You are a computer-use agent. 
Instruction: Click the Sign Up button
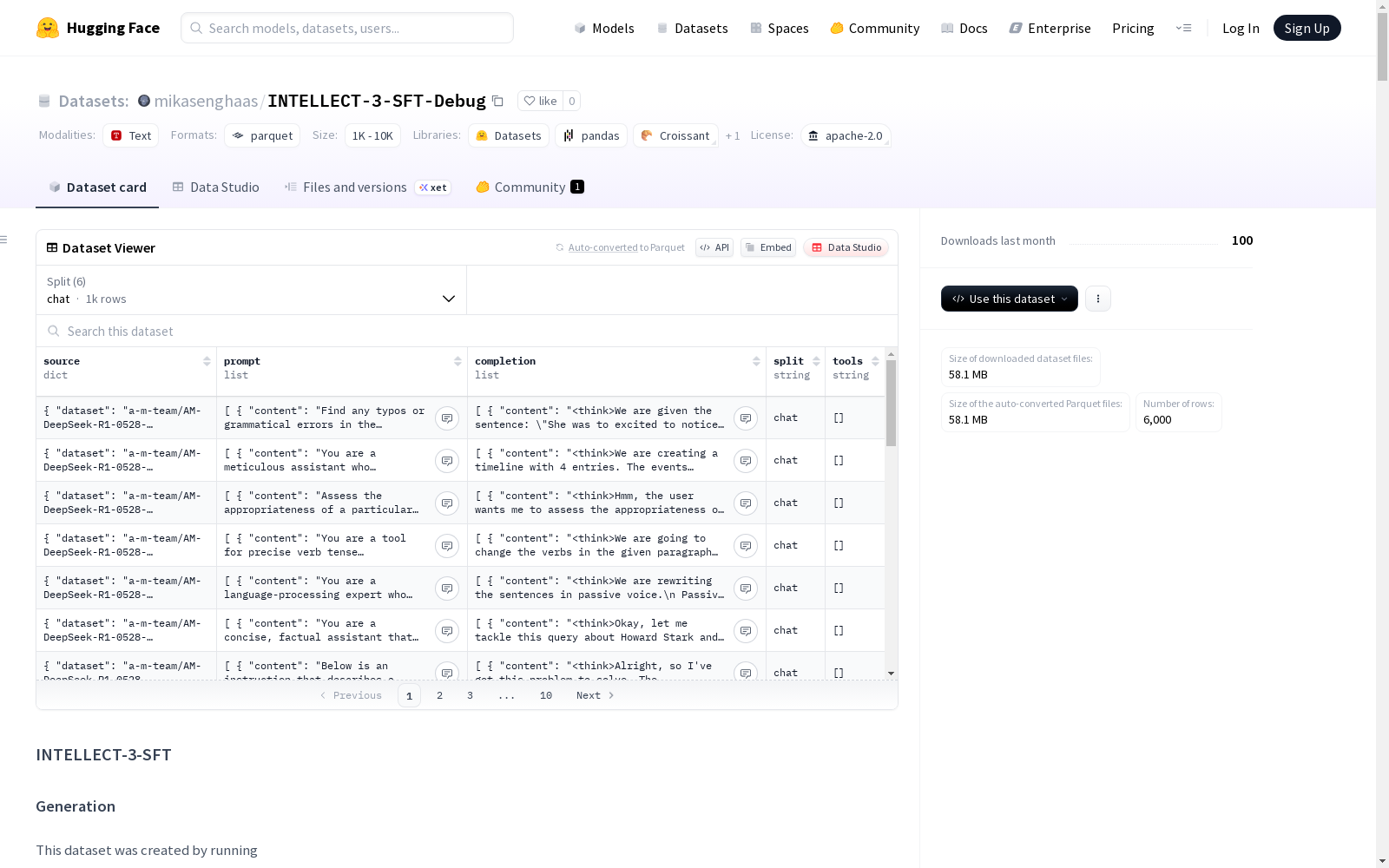(1307, 28)
